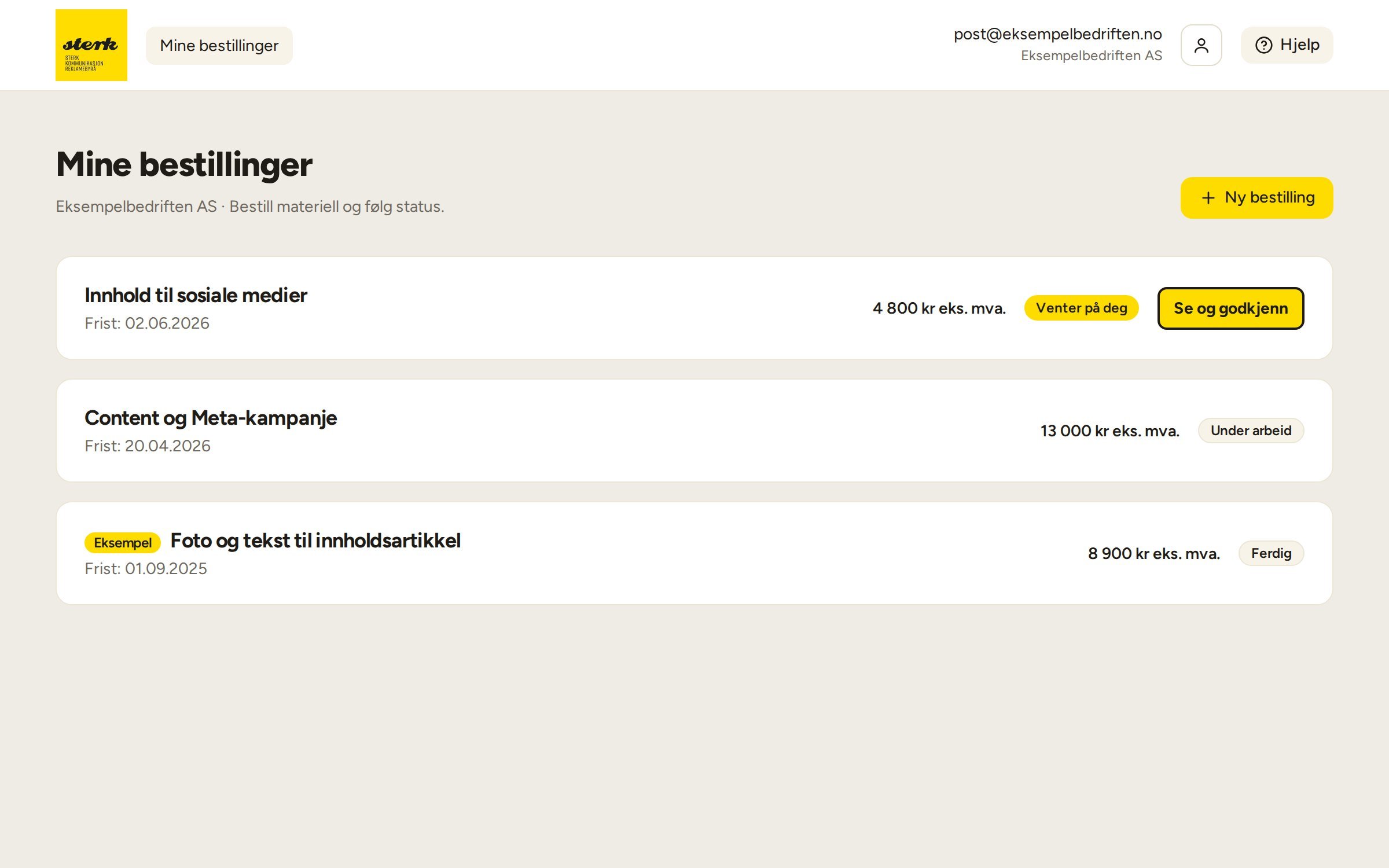Click the Frist: 02.06.2026 deadline text

(x=147, y=323)
